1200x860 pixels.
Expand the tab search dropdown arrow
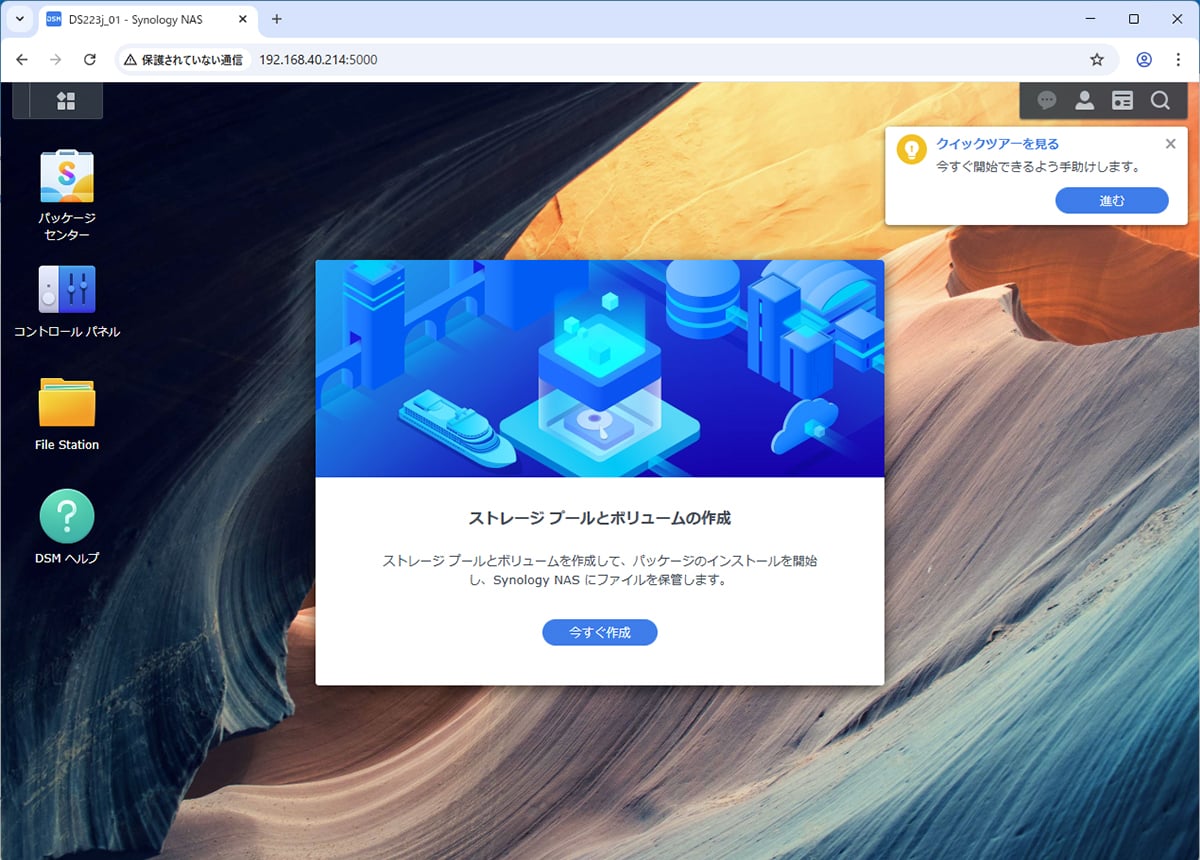pos(19,19)
